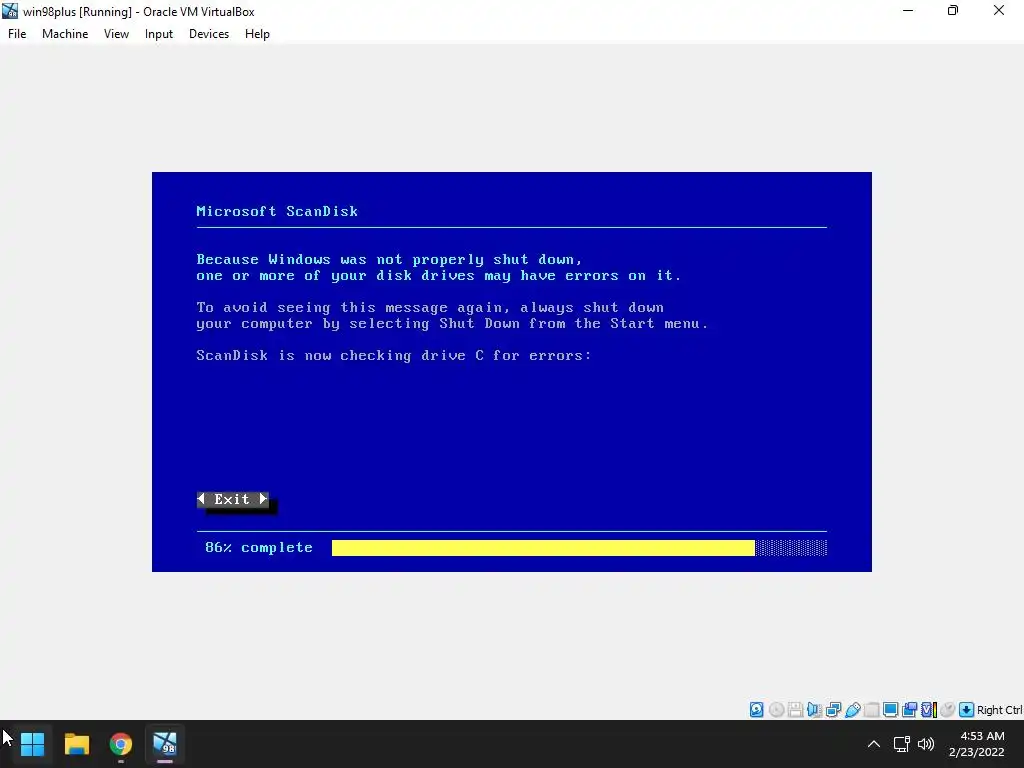
Task: Show hidden system tray icons
Action: click(x=874, y=744)
